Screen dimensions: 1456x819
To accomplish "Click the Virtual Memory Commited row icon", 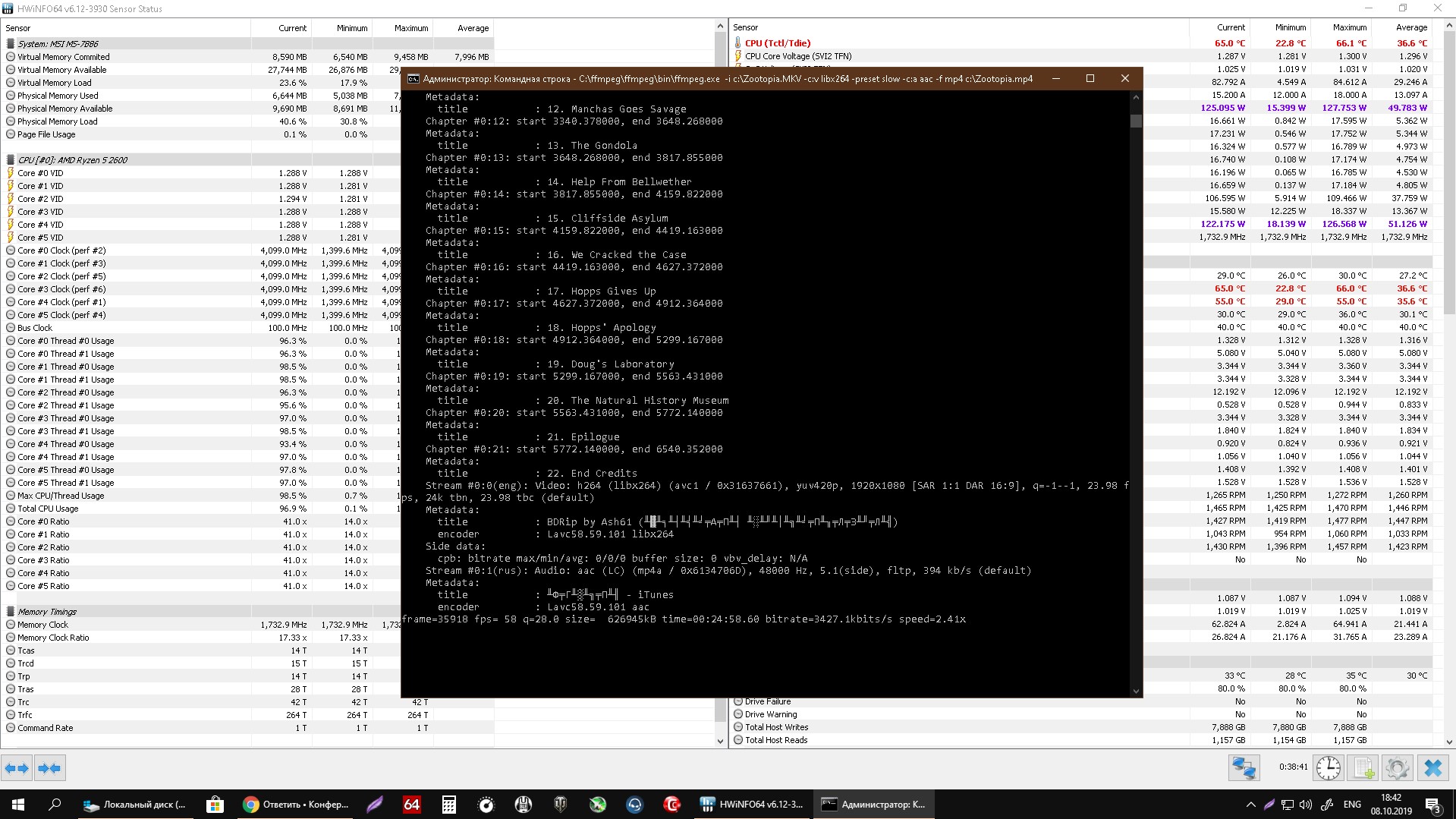I will [x=11, y=57].
